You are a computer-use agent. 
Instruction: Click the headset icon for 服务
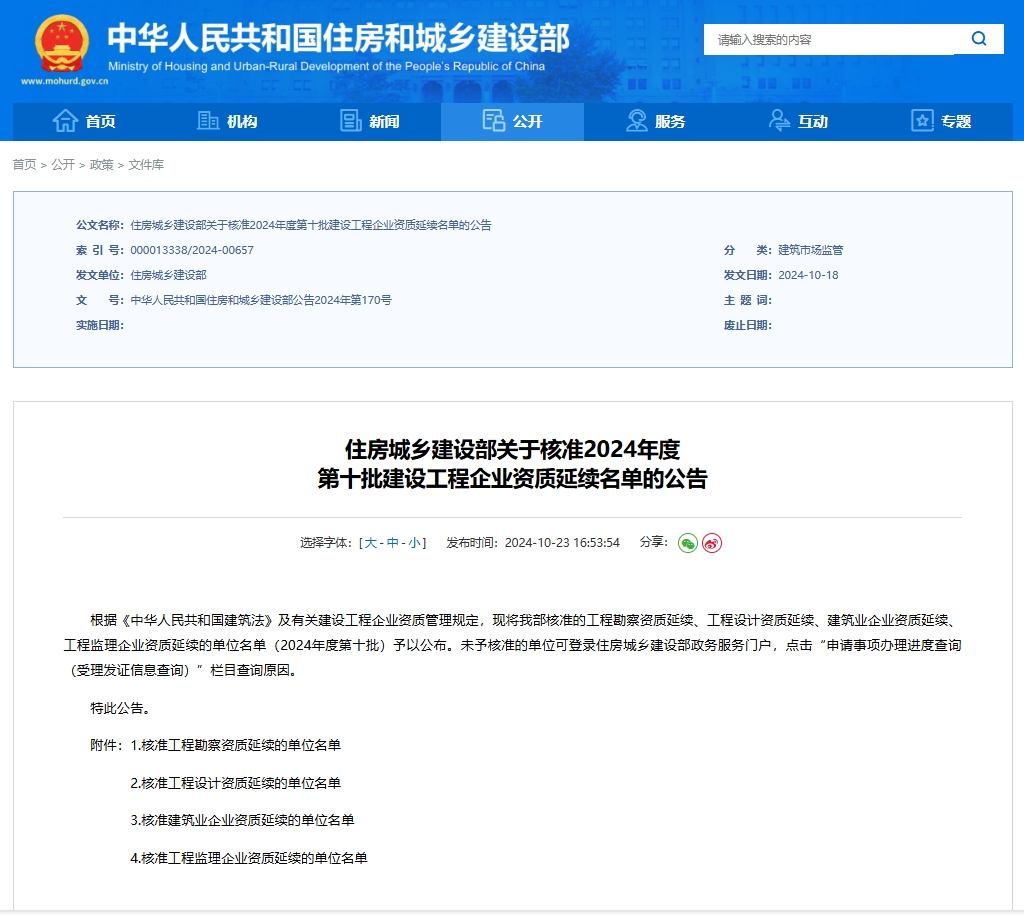tap(637, 121)
